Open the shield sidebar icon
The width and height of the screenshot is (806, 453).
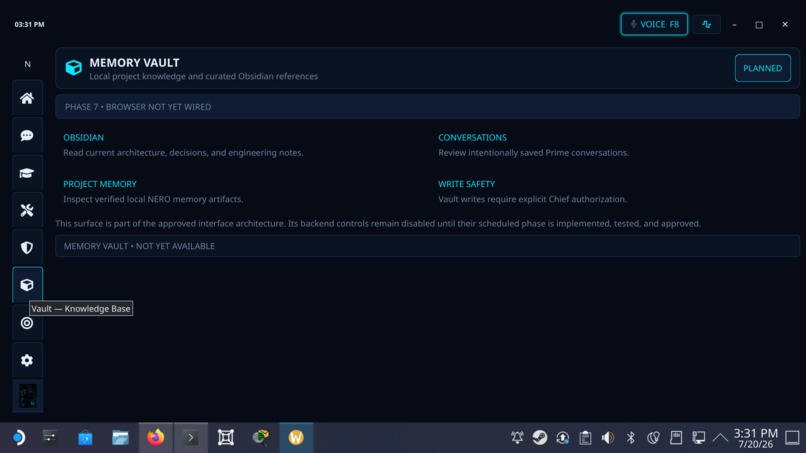tap(27, 248)
